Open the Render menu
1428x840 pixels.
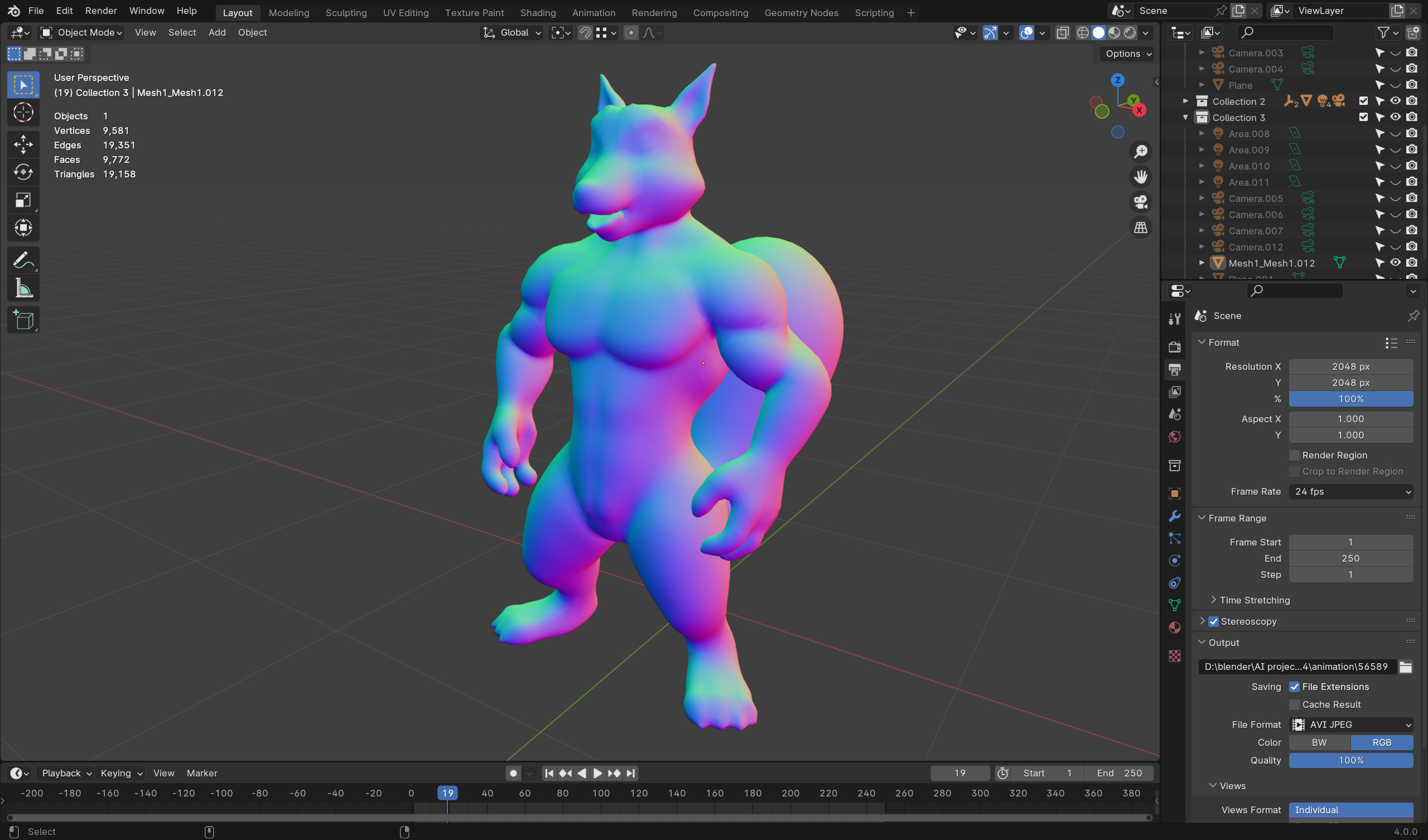pos(101,11)
